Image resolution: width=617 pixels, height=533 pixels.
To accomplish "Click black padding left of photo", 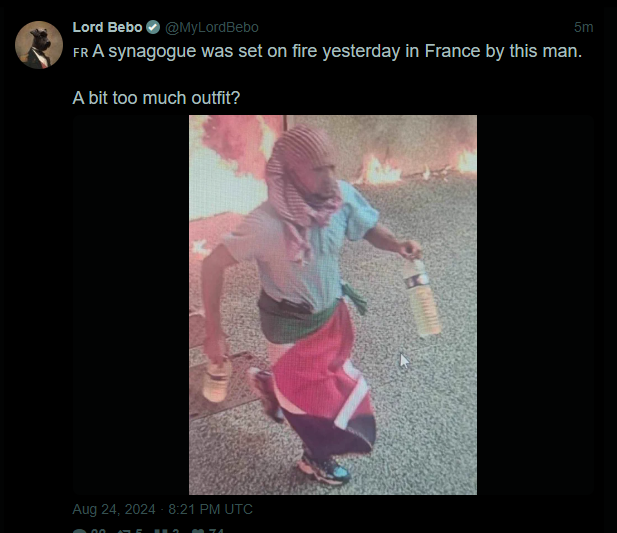I will pos(131,305).
